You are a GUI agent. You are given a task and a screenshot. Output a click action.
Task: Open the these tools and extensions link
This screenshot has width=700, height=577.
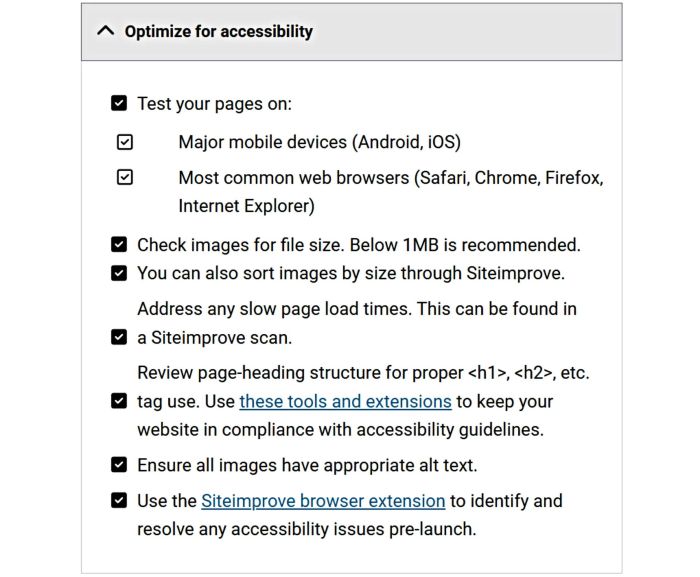click(x=346, y=401)
